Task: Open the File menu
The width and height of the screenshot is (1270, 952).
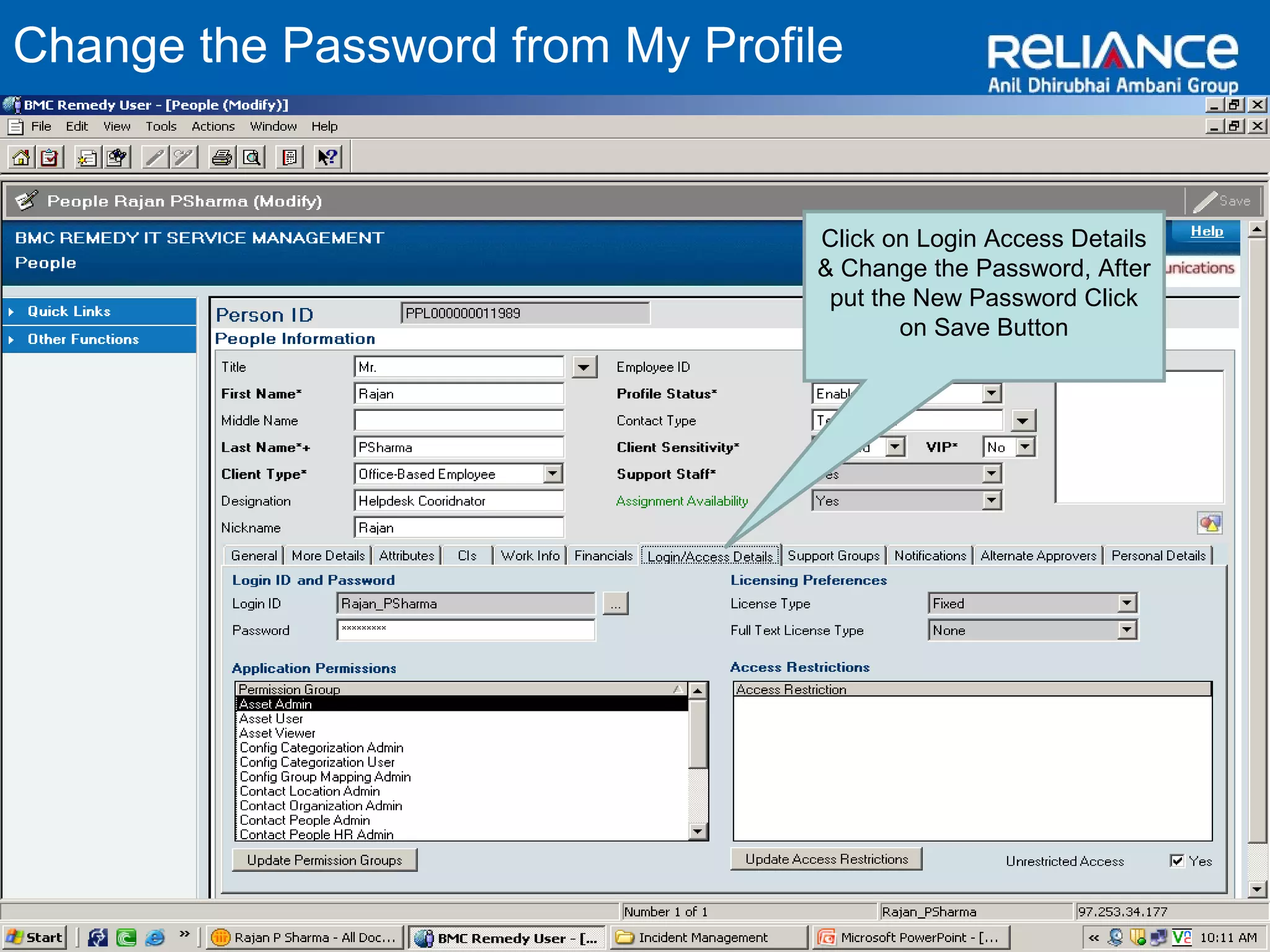Action: coord(42,126)
